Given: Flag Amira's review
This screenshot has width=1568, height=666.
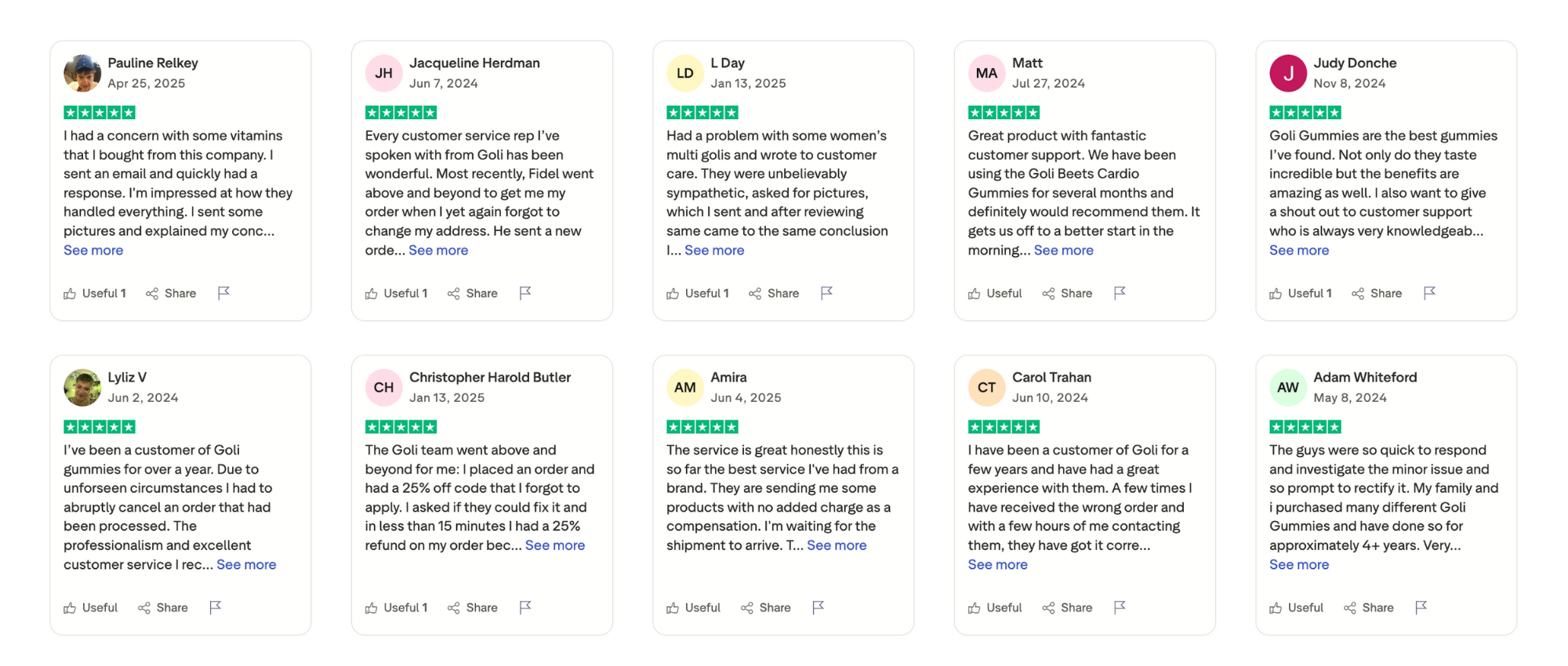Looking at the screenshot, I should coord(818,606).
